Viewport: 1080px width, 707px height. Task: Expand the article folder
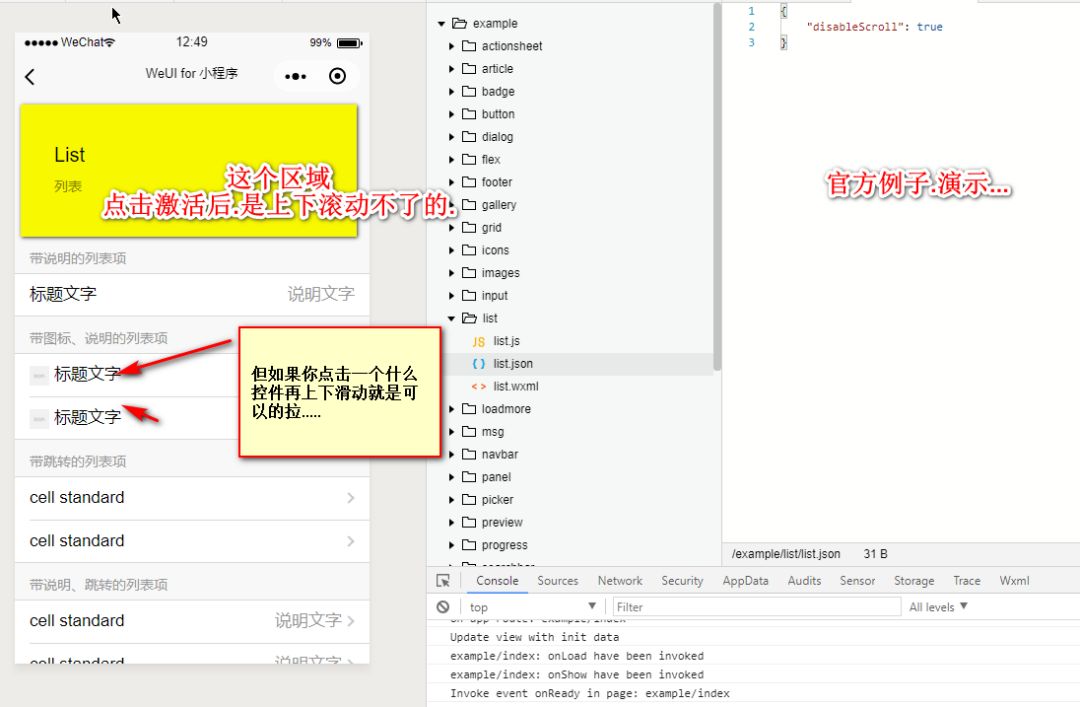451,69
